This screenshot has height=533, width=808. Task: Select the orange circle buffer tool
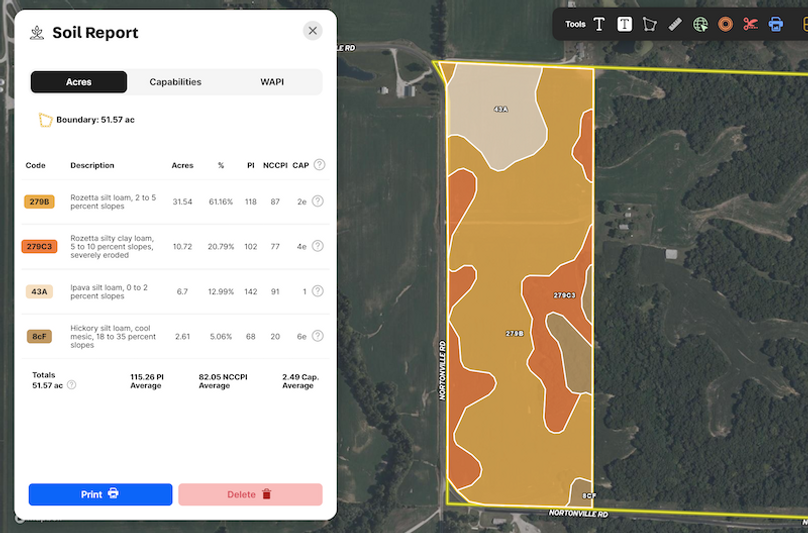pos(725,24)
